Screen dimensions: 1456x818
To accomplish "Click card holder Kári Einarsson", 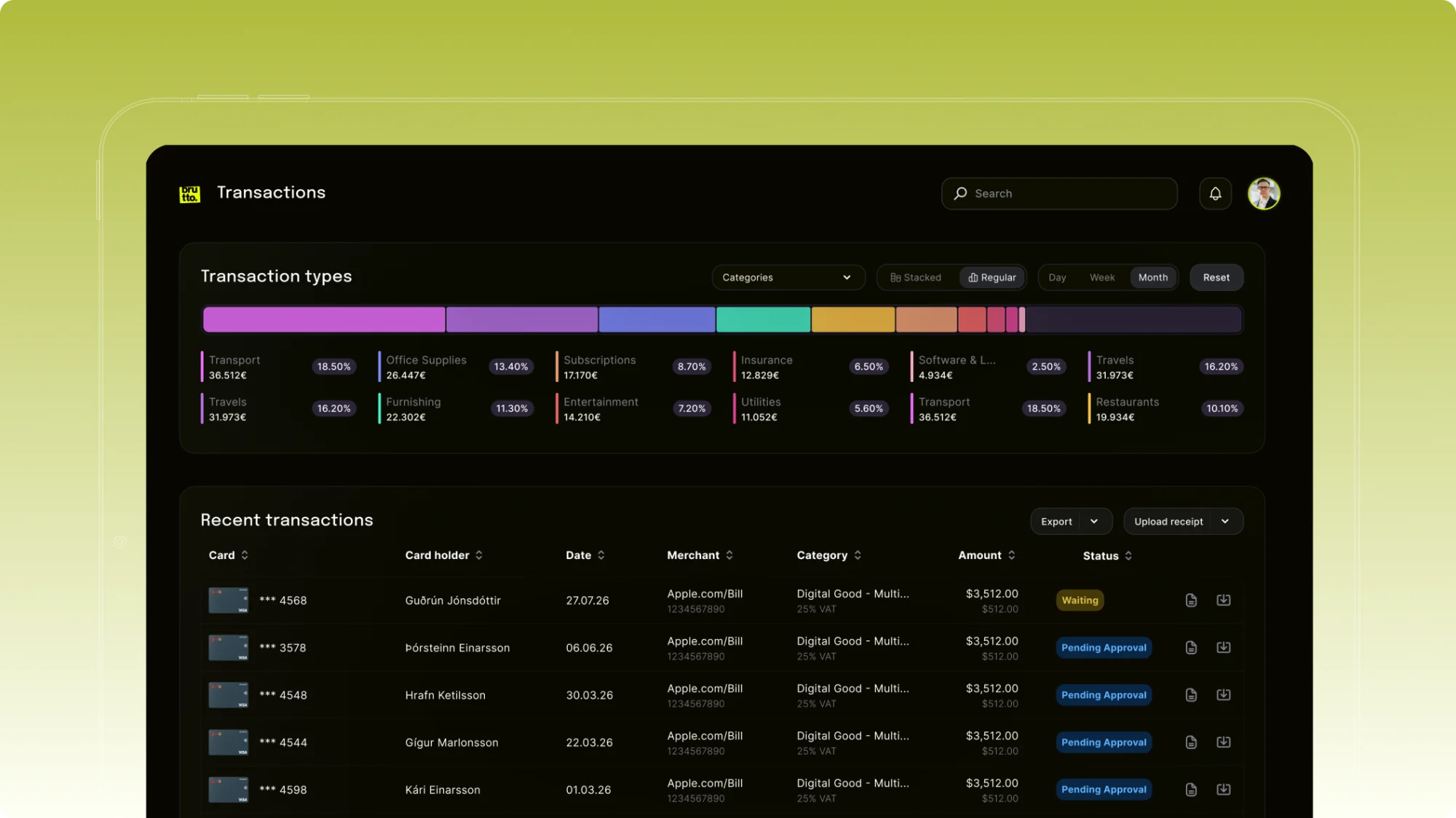I will tap(443, 790).
